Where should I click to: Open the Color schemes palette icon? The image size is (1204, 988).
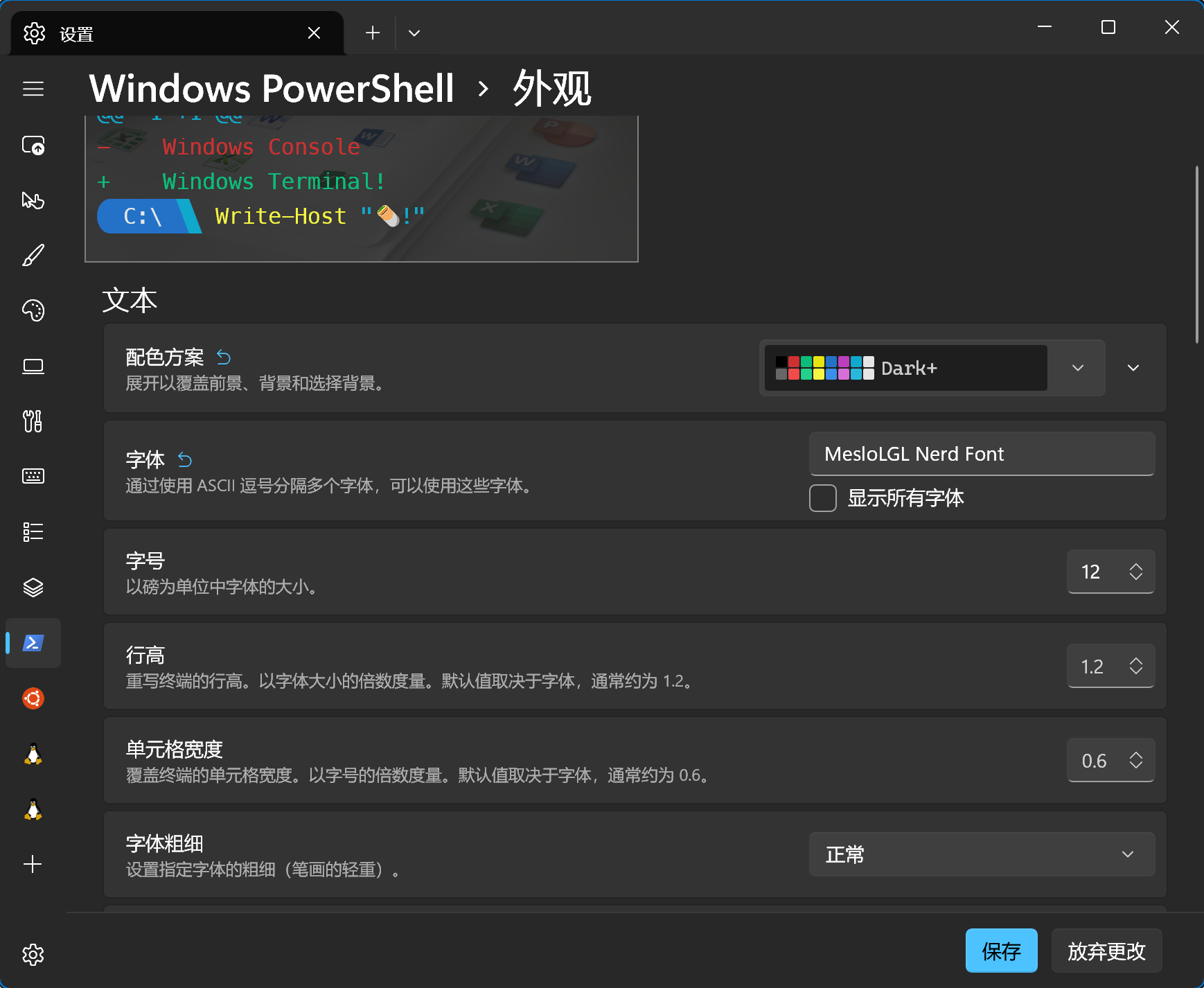[33, 311]
